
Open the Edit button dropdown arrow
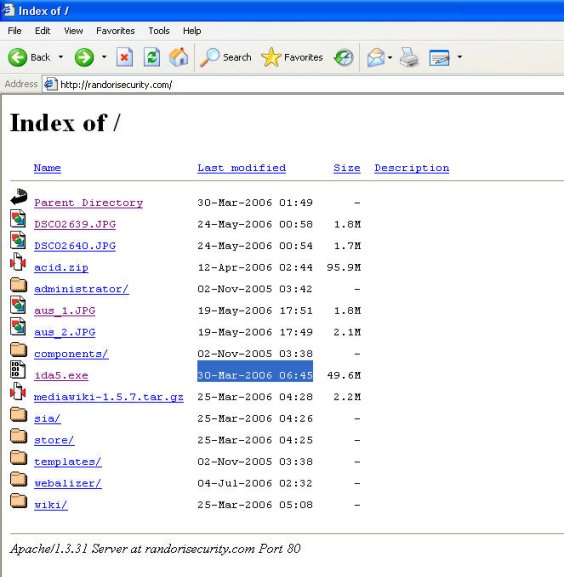(x=460, y=57)
